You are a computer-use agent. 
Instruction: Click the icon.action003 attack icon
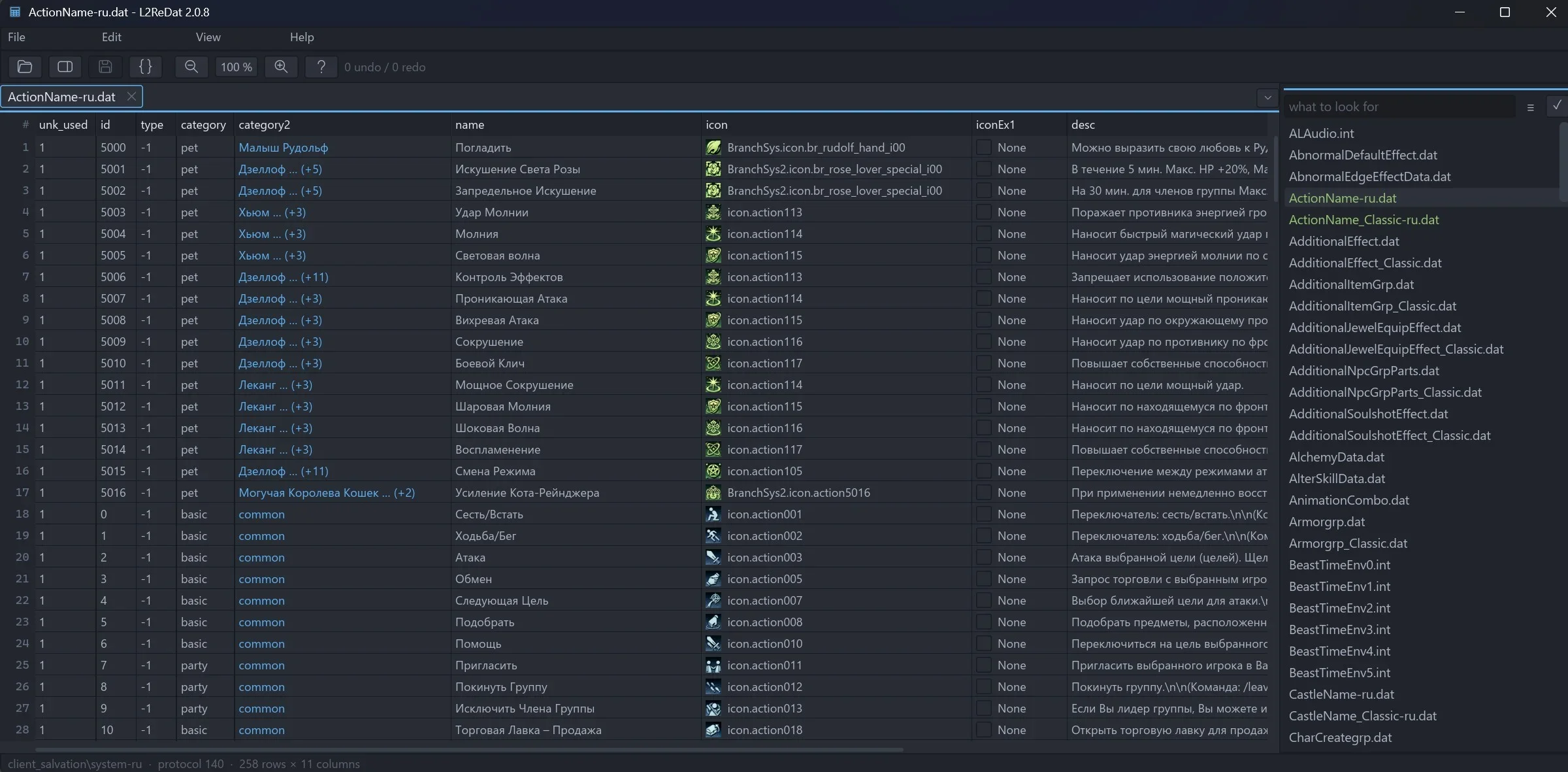[x=713, y=558]
